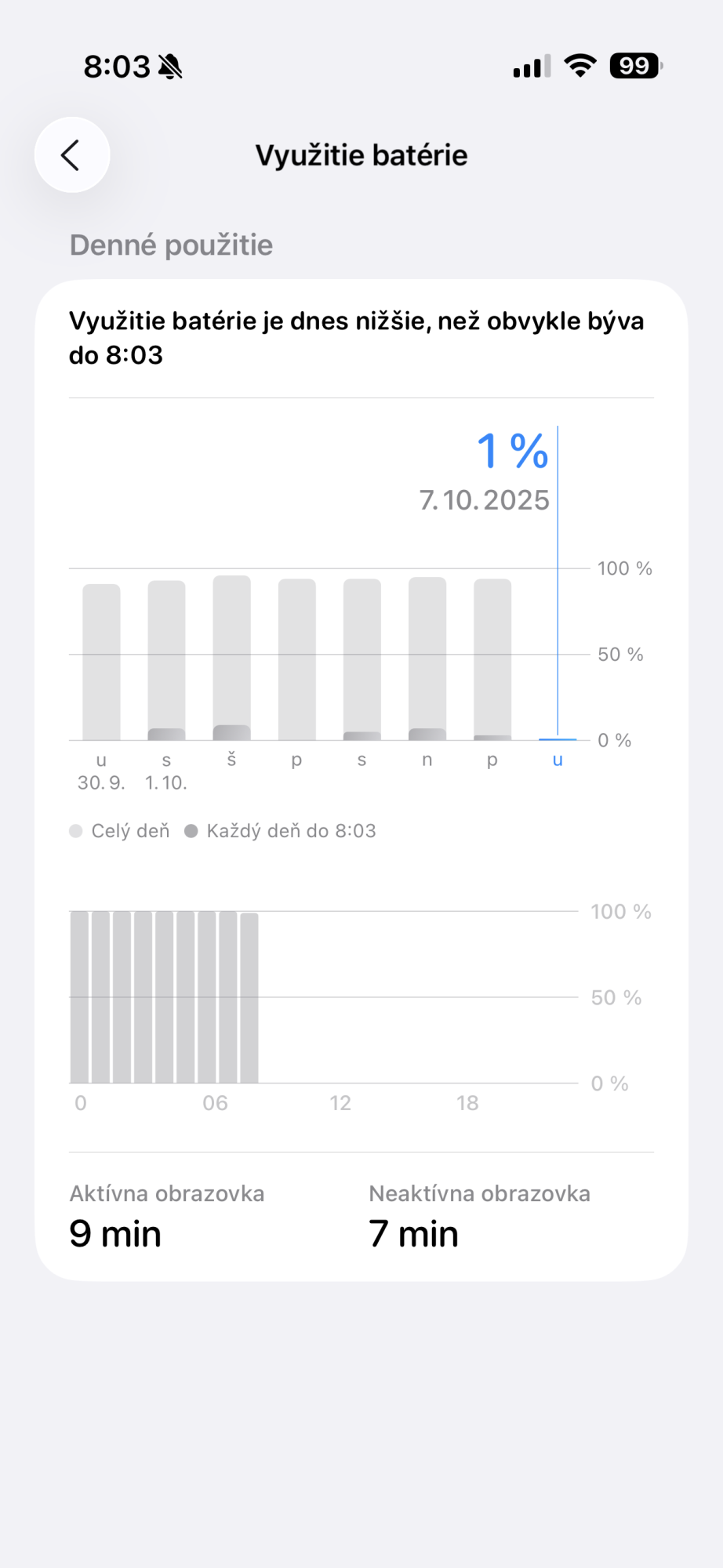723x1568 pixels.
Task: Tap the '1 %' blue usage value
Action: pos(512,452)
